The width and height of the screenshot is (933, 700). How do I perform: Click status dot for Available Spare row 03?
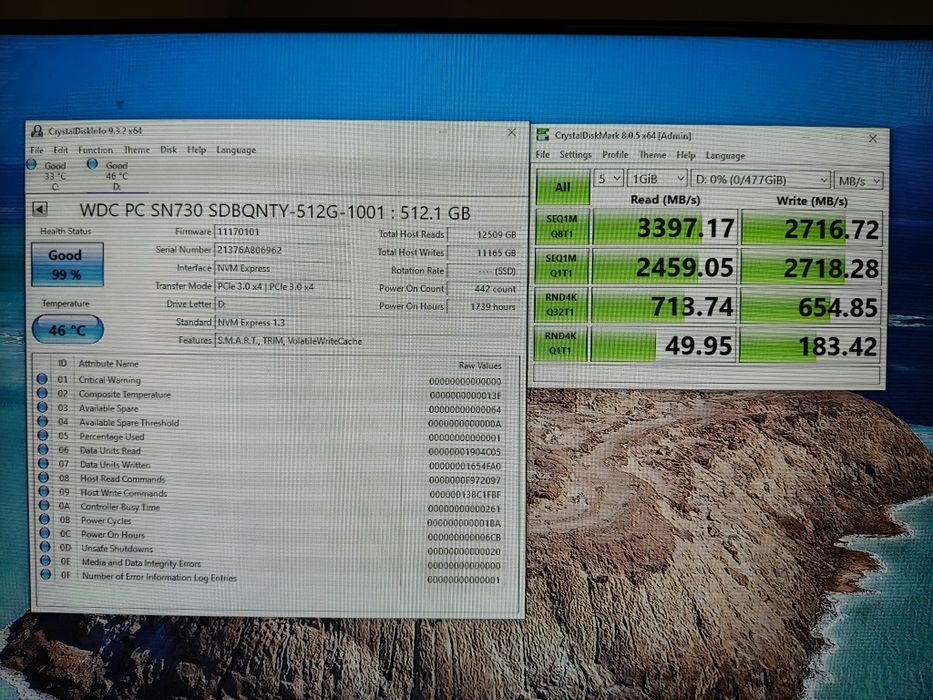click(42, 407)
